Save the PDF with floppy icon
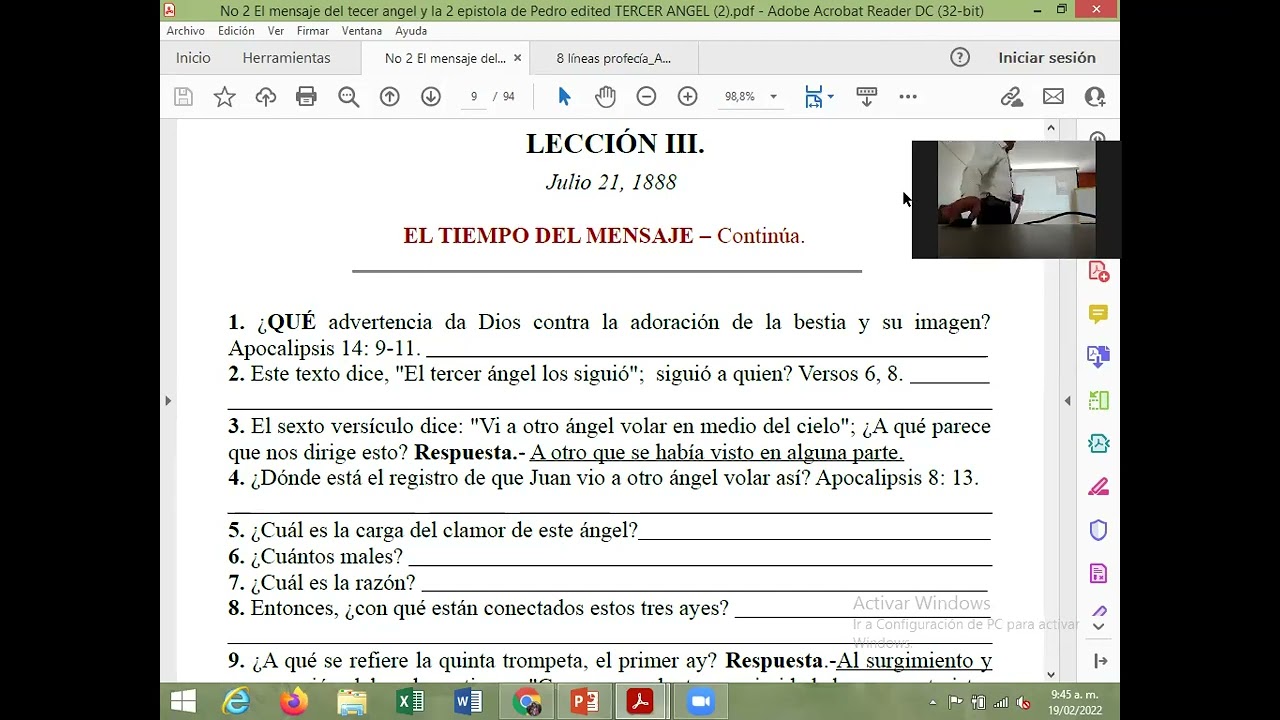 tap(183, 97)
